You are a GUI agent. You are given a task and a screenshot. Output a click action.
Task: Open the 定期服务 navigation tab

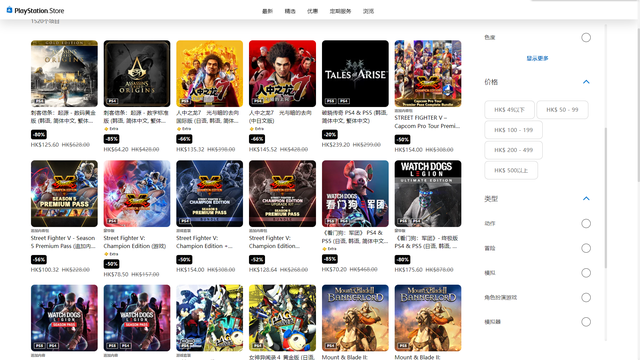tap(340, 11)
